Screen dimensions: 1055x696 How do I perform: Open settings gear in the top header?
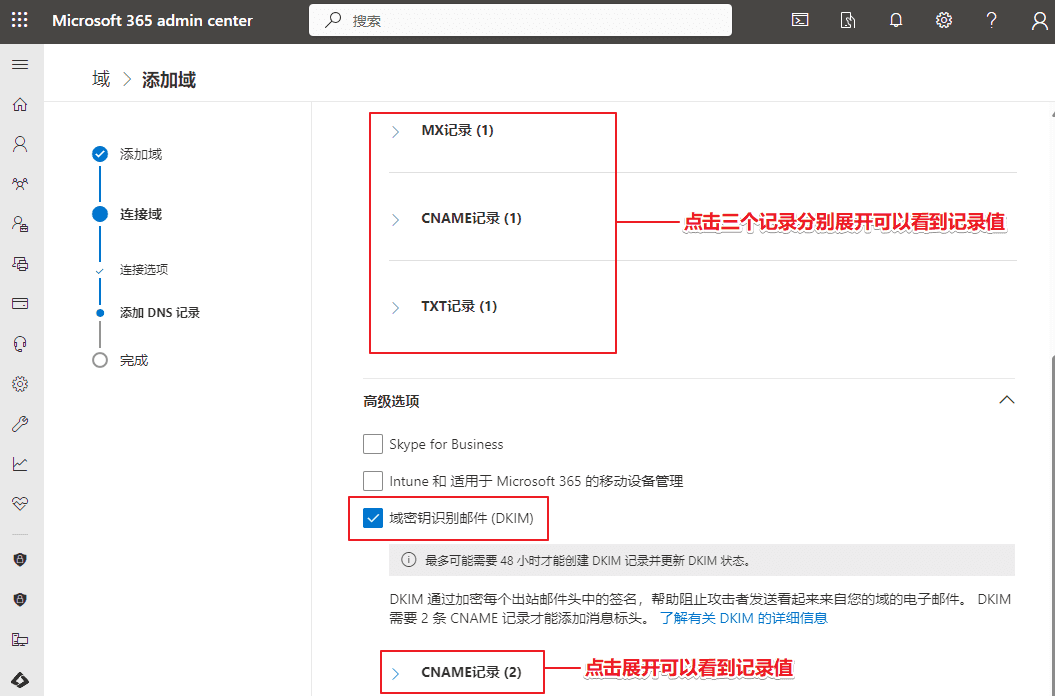click(944, 20)
